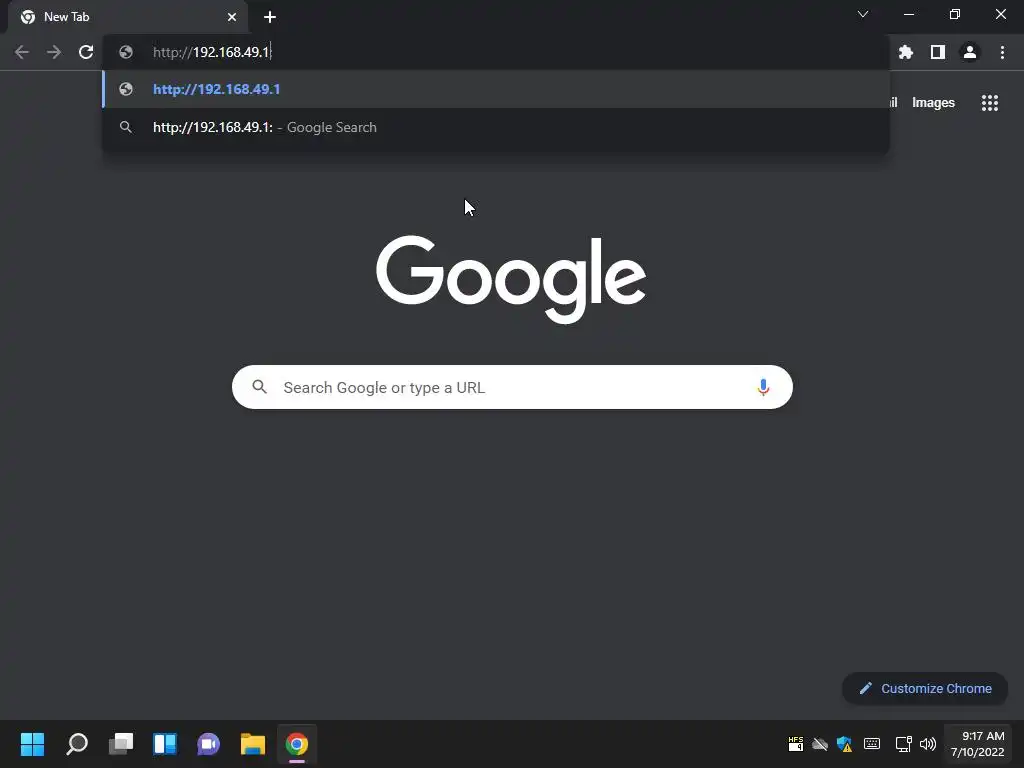Open Task View on the taskbar
Screen dimensions: 1024x768
[x=121, y=744]
